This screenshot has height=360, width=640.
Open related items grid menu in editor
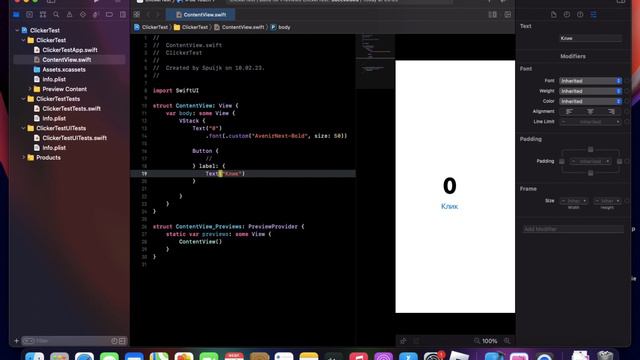137,15
